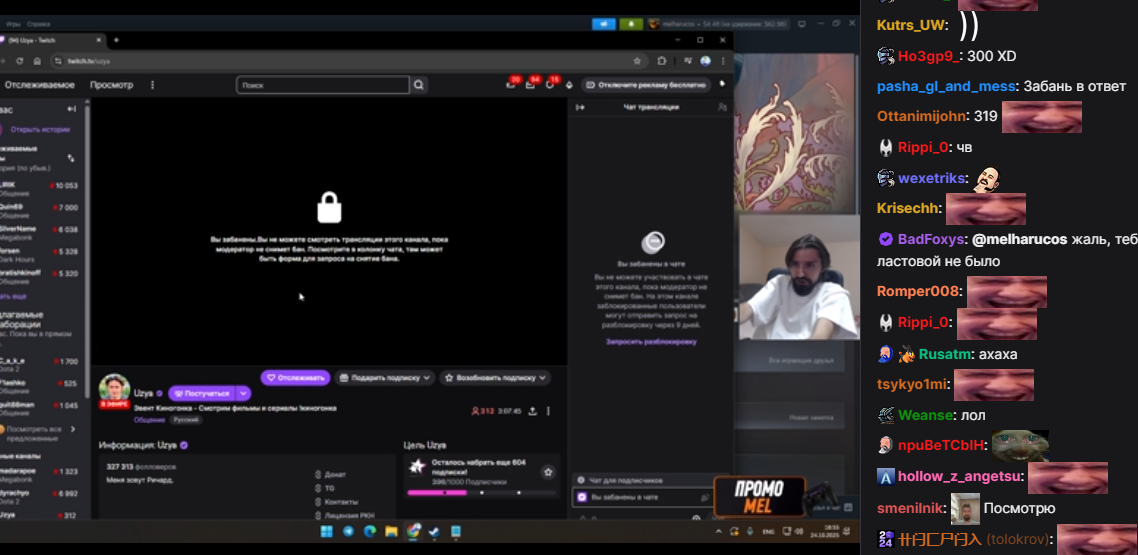Open the Windows Start menu
Image resolution: width=1138 pixels, height=555 pixels.
(327, 531)
